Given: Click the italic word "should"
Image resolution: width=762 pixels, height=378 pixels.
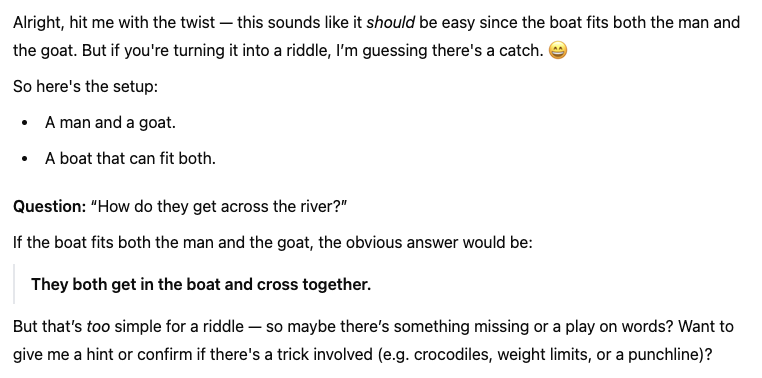Looking at the screenshot, I should [x=390, y=23].
